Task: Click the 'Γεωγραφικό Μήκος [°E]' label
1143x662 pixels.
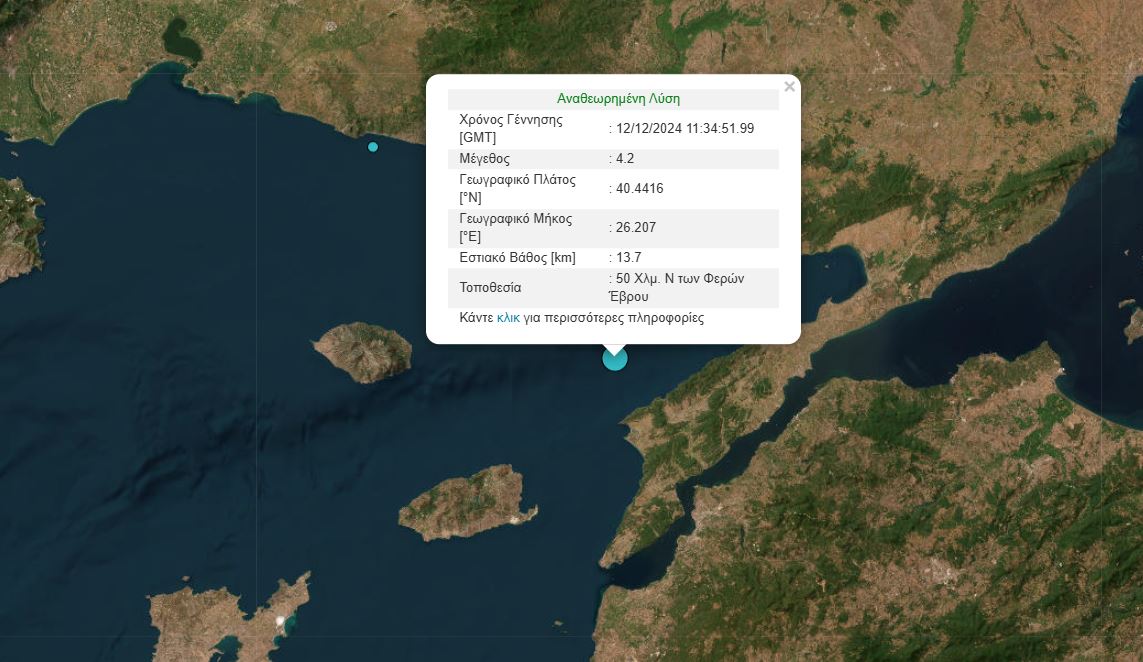Action: pos(517,228)
